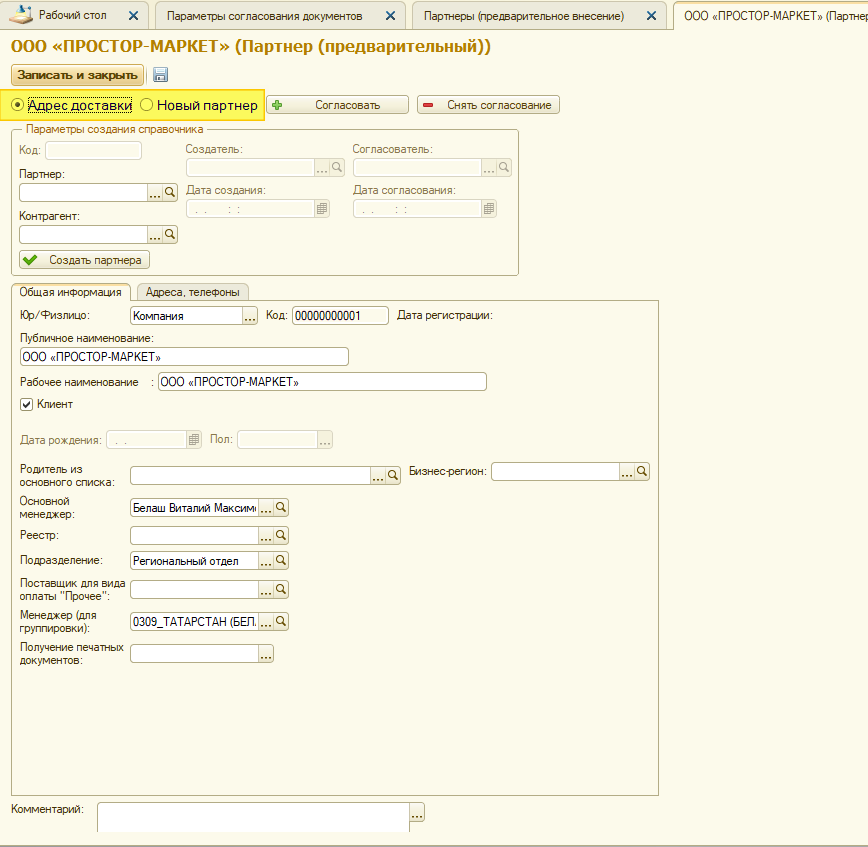Select the Новый партнер radio option
868x847 pixels.
pyautogui.click(x=147, y=105)
